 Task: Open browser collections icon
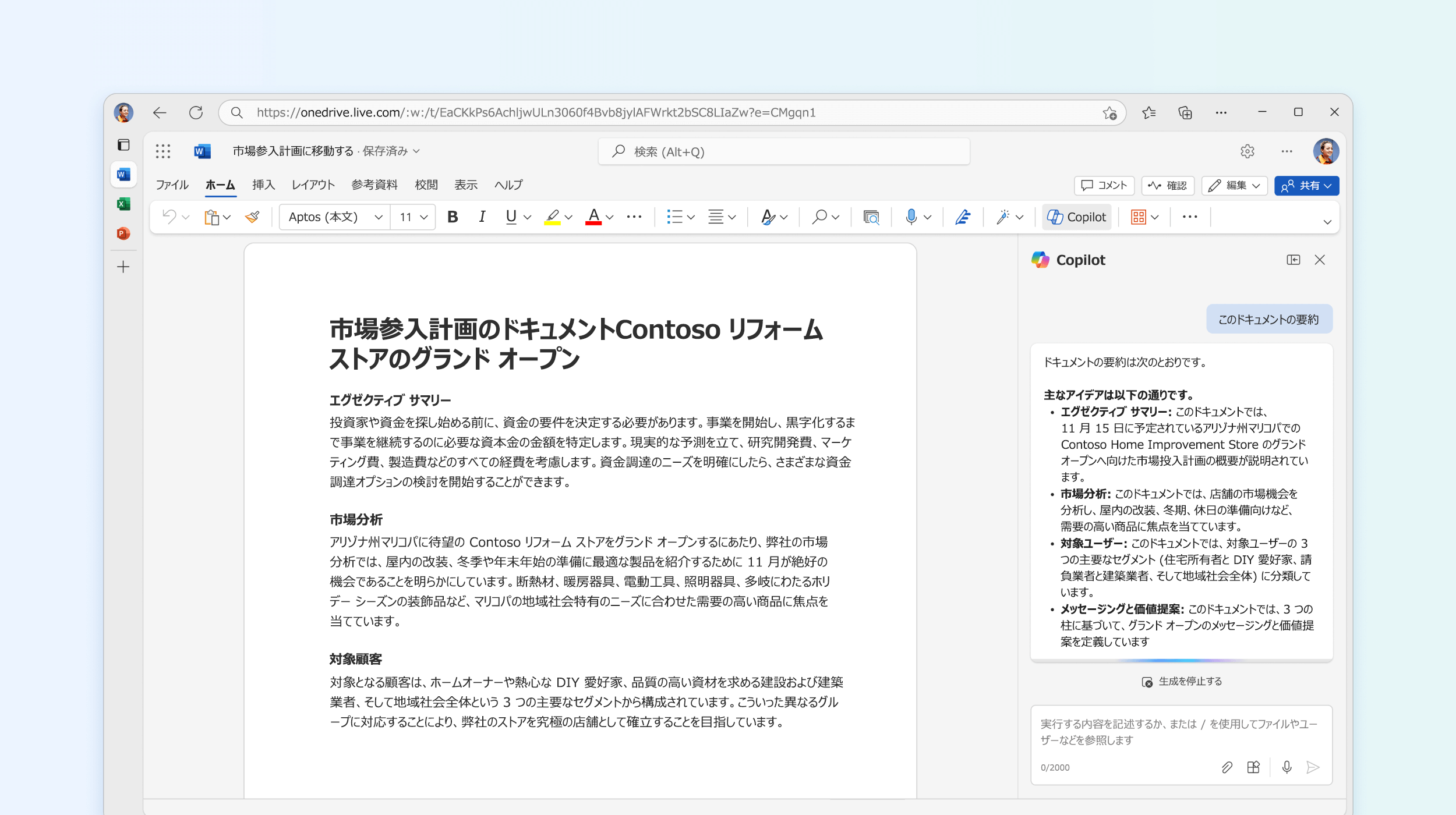click(1185, 112)
